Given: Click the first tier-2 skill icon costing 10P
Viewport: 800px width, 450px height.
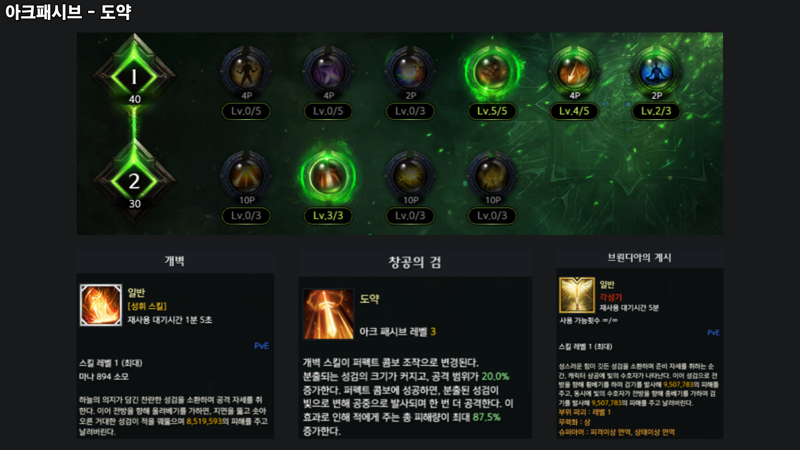Looking at the screenshot, I should point(246,177).
